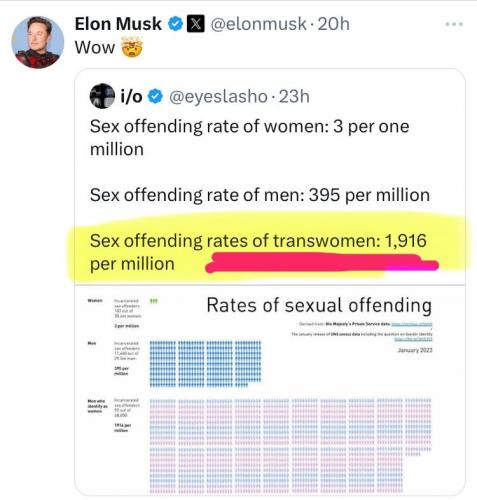
Task: Click the sex offending rate of men line
Action: coord(260,195)
